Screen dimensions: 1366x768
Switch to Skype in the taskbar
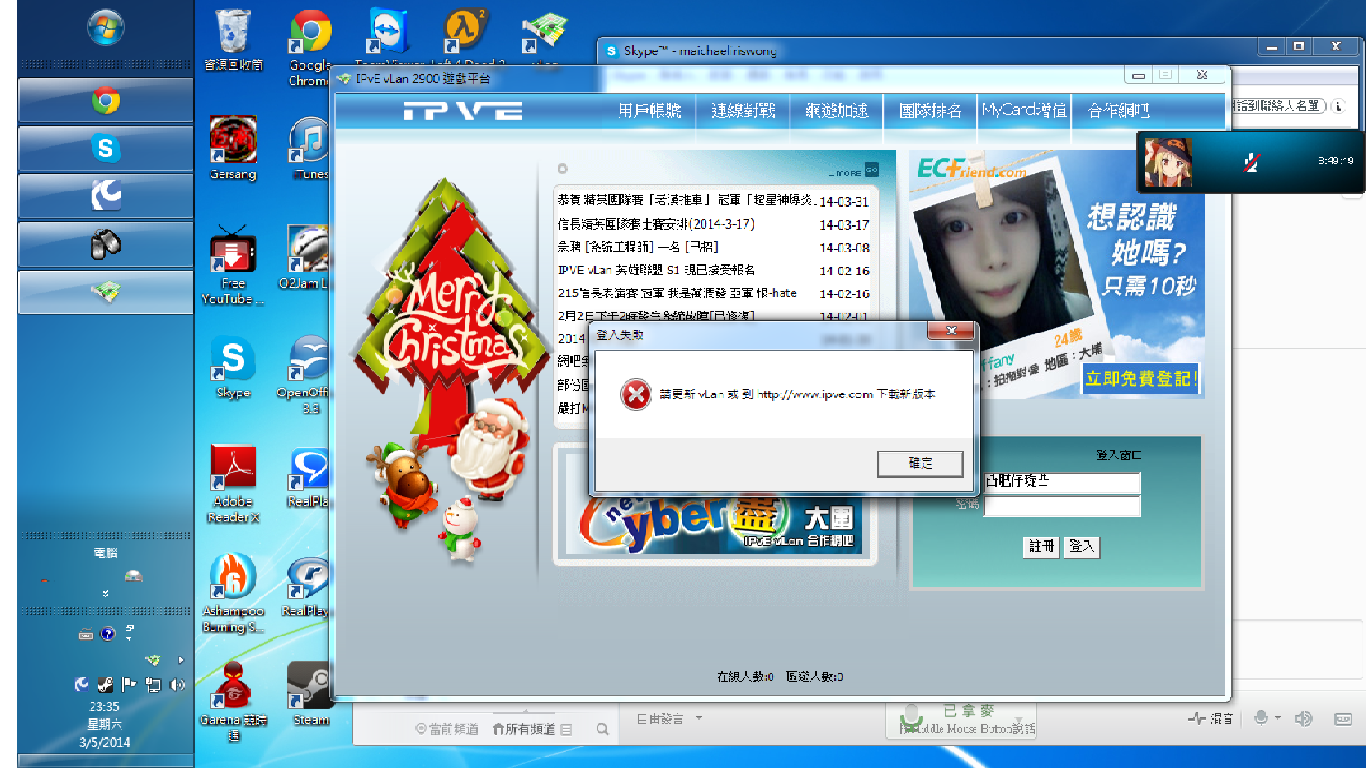(106, 148)
